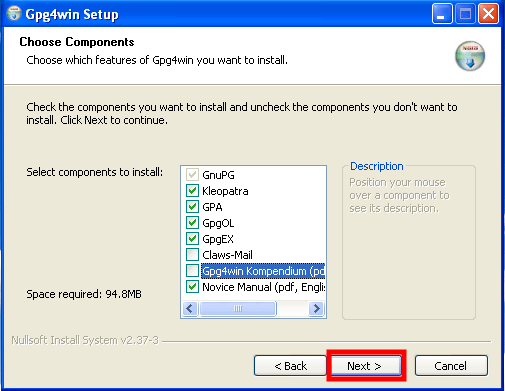
Task: Minimize the Gpg4win Setup window
Action: pos(442,14)
